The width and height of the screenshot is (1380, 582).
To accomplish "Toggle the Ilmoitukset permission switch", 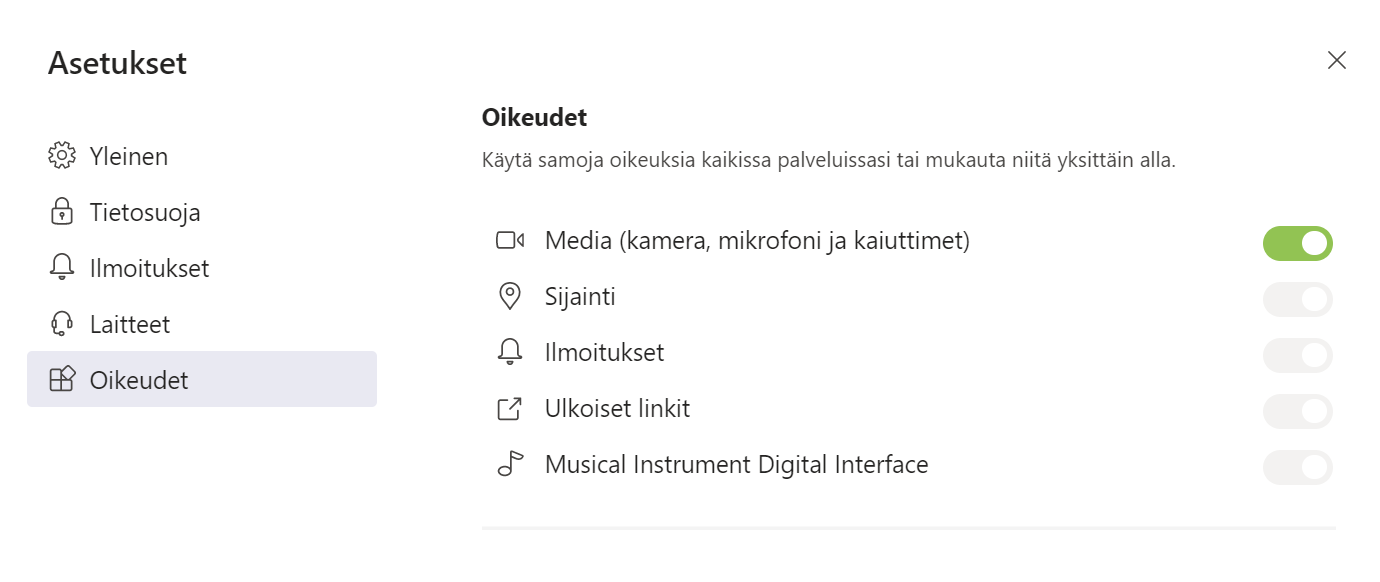I will 1297,355.
